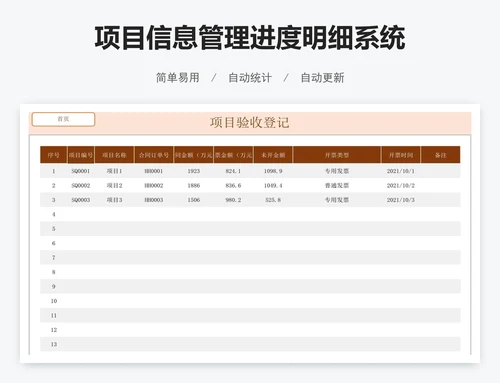Click the 项目编号 column header
This screenshot has width=500, height=383.
coord(81,155)
